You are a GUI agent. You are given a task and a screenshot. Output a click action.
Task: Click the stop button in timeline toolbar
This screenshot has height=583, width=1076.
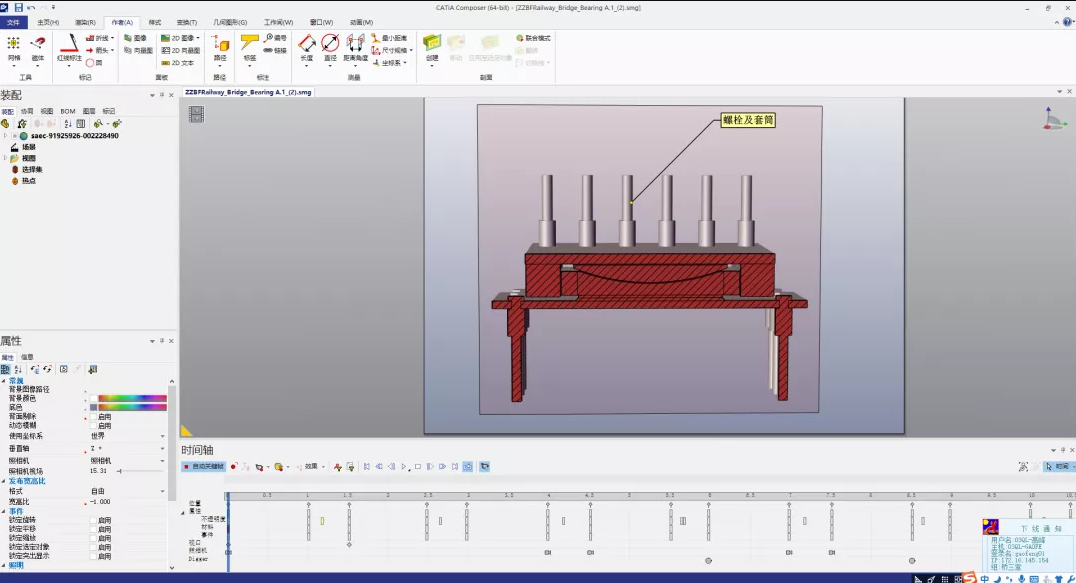(x=418, y=466)
